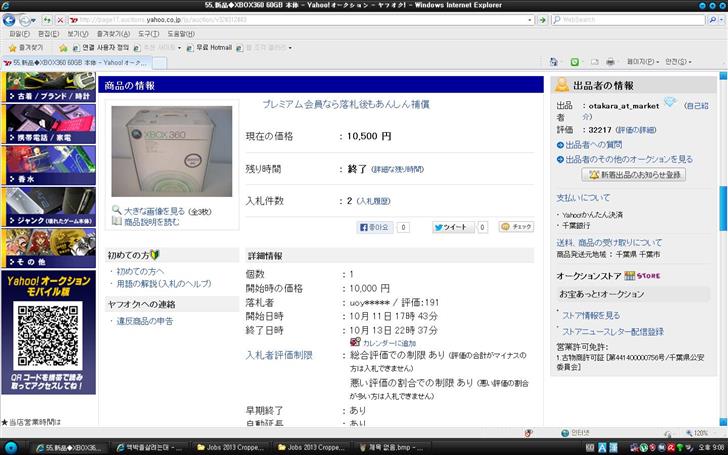Open the 편집(E) menu
Screen dimensions: 728x455
48,34
